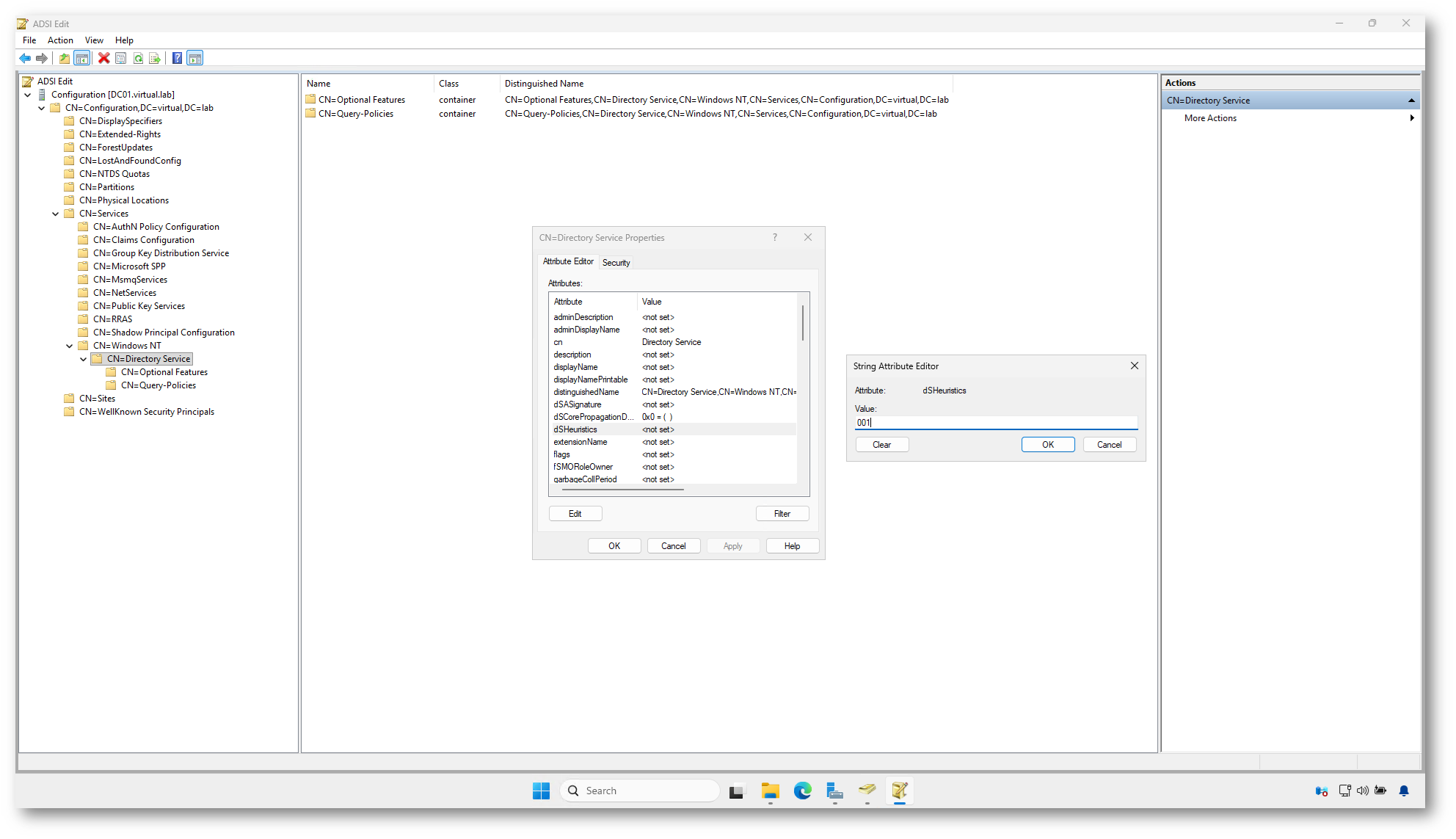Select CN=Partitions in the tree
1456x839 pixels.
[x=107, y=187]
